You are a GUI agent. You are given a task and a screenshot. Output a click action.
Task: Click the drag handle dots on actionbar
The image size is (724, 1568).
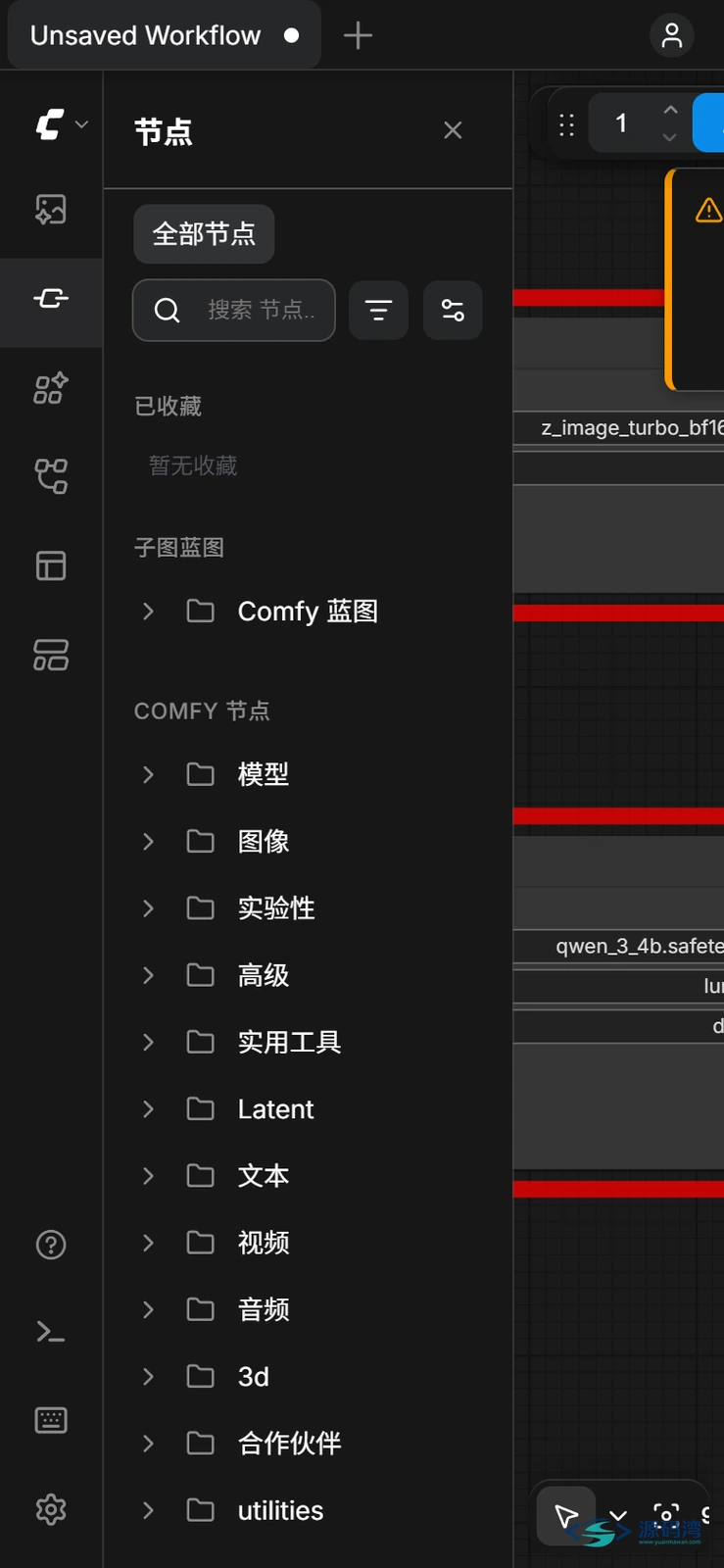pos(566,124)
